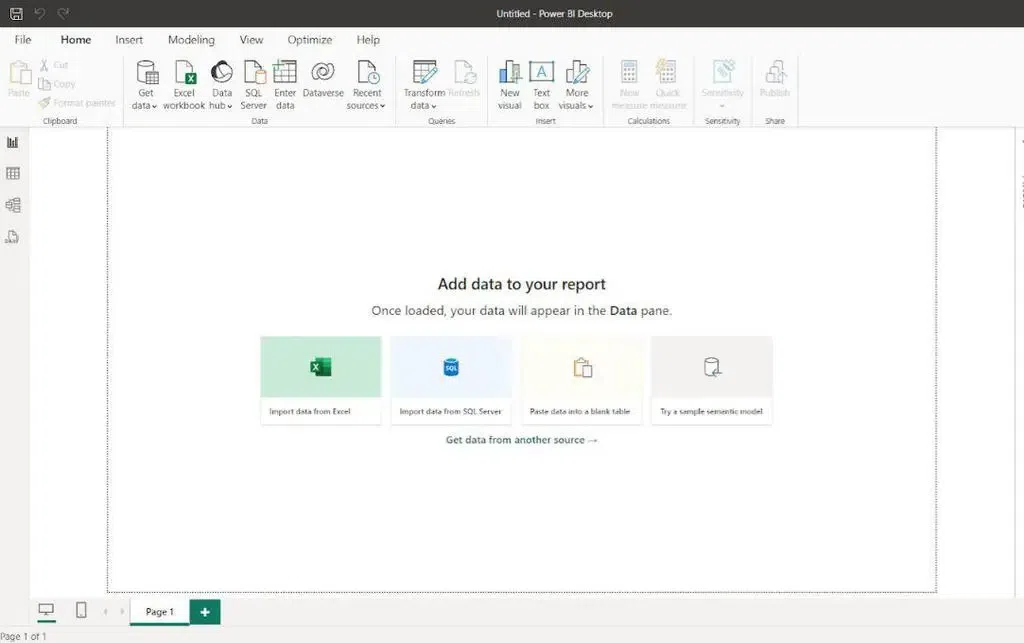The width and height of the screenshot is (1024, 643).
Task: Open the View ribbon tab
Action: point(251,40)
